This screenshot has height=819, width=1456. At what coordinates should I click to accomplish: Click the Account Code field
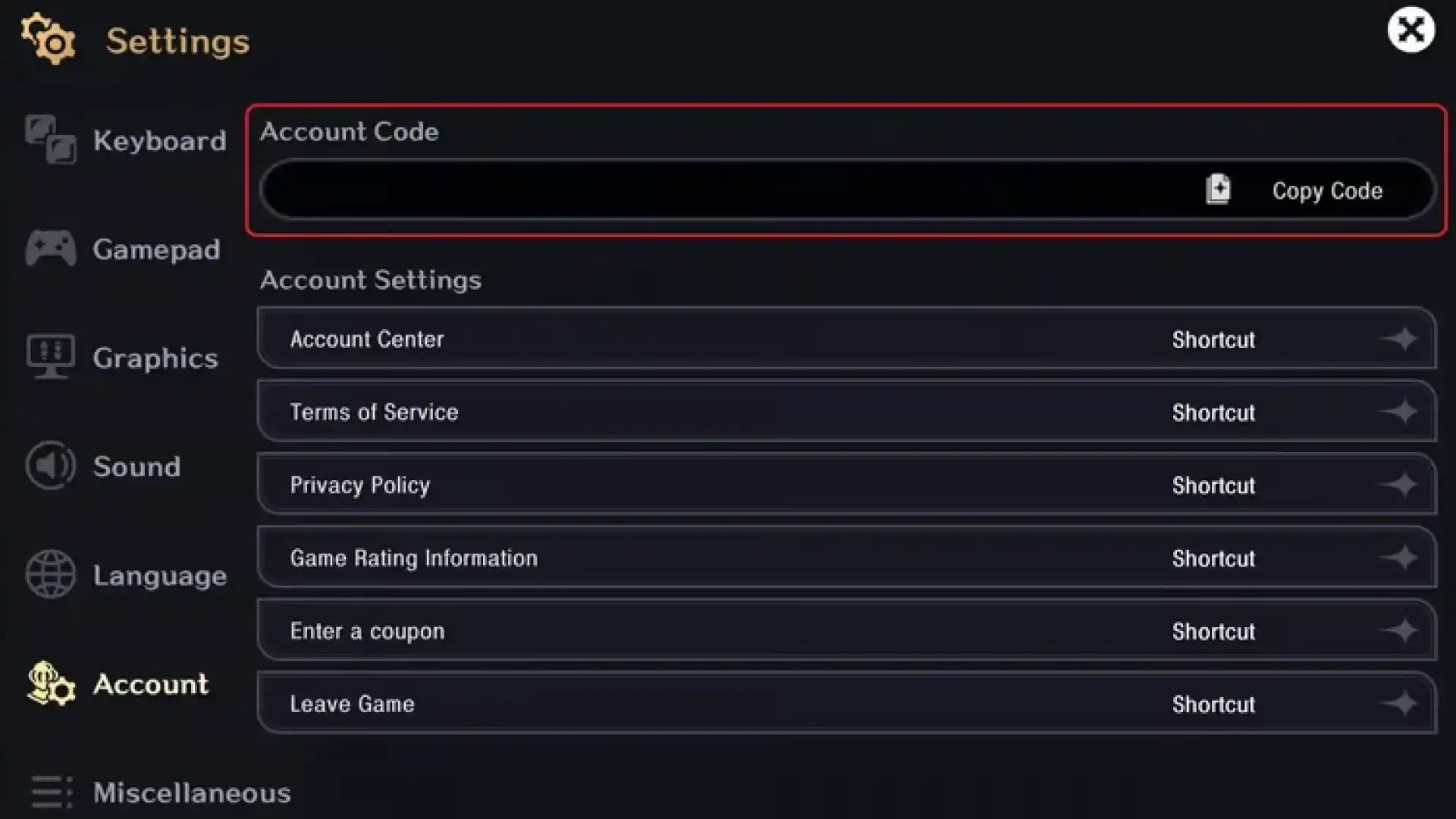tap(728, 190)
